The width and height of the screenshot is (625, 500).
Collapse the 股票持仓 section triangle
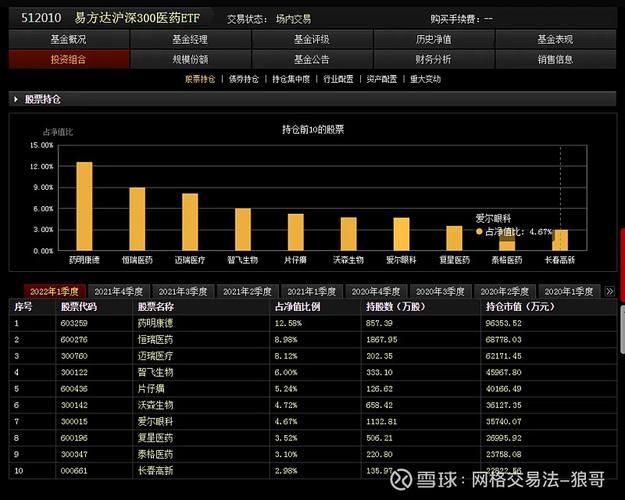pos(16,99)
